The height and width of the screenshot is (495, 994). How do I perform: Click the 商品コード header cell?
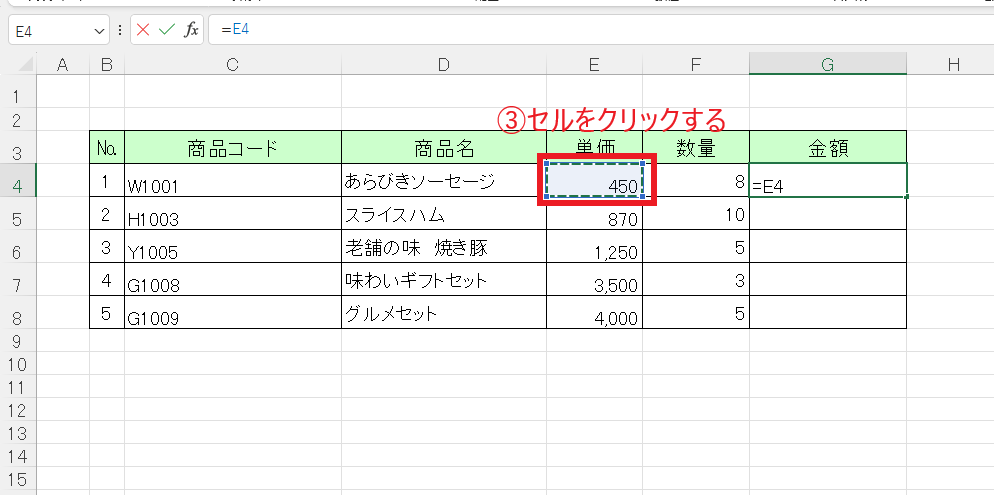[x=233, y=147]
